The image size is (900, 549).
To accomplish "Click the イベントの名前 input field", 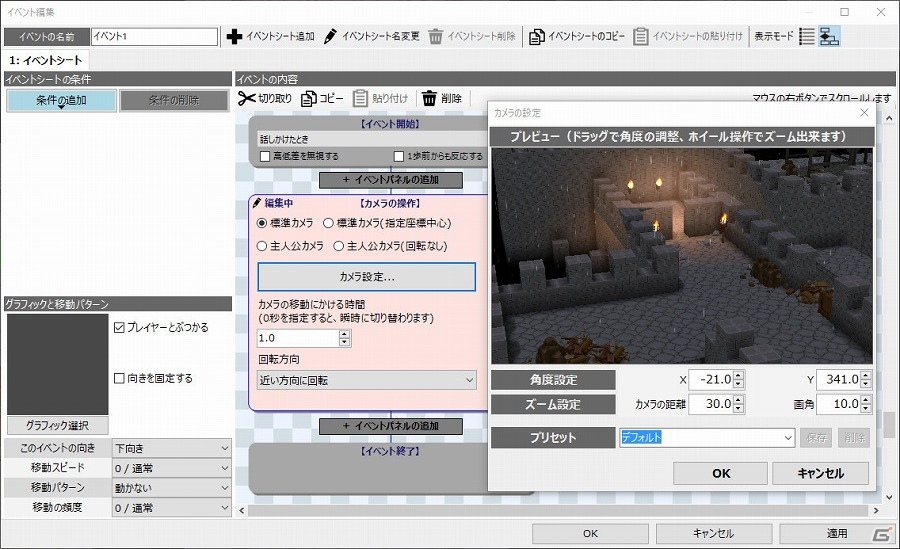I will point(154,36).
